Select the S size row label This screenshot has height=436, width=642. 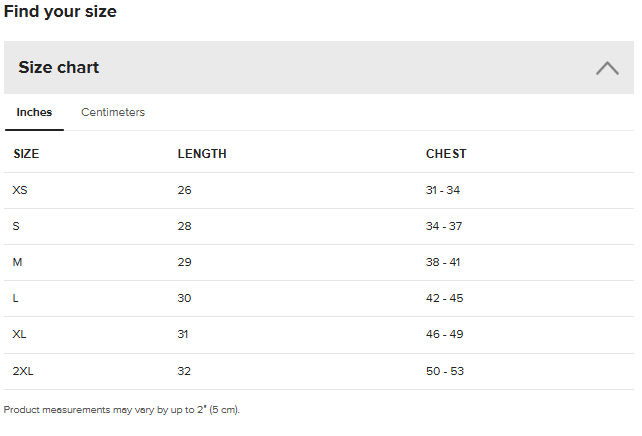(x=16, y=226)
